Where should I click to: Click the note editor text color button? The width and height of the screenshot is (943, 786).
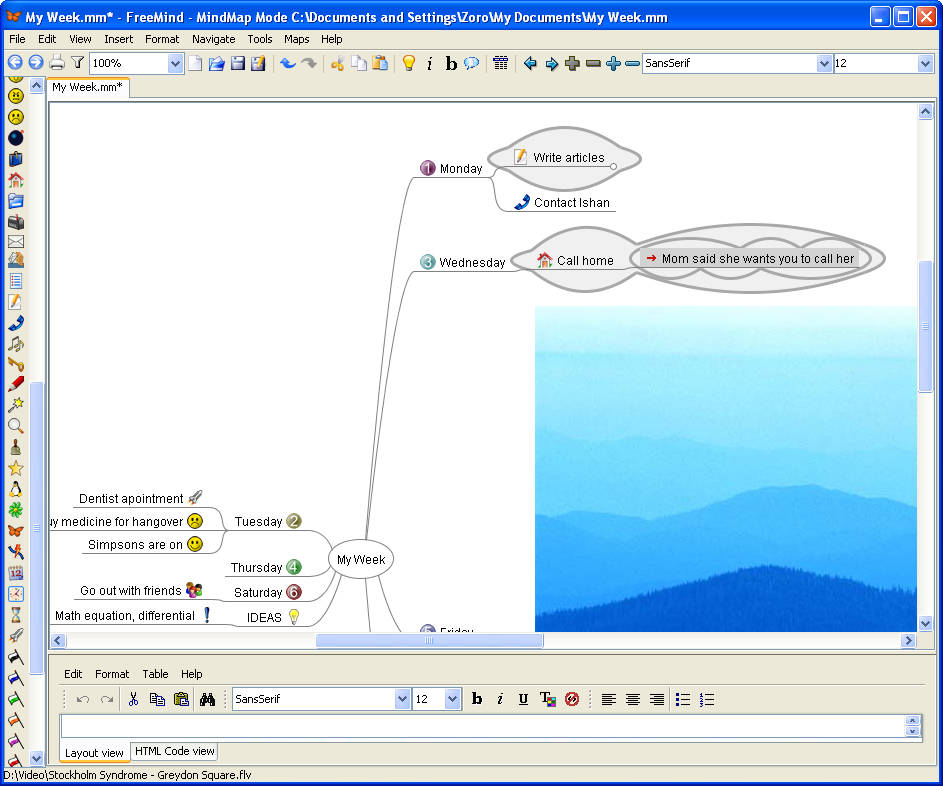click(x=547, y=699)
